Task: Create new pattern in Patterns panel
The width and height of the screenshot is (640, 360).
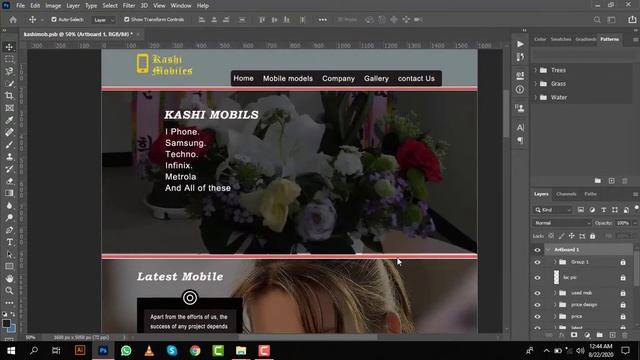Action: [x=611, y=181]
